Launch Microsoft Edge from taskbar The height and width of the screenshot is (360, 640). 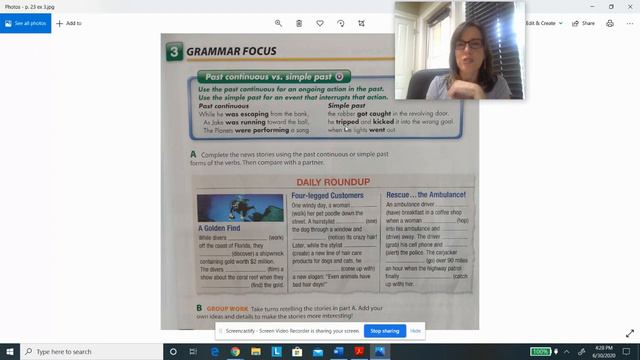[215, 351]
